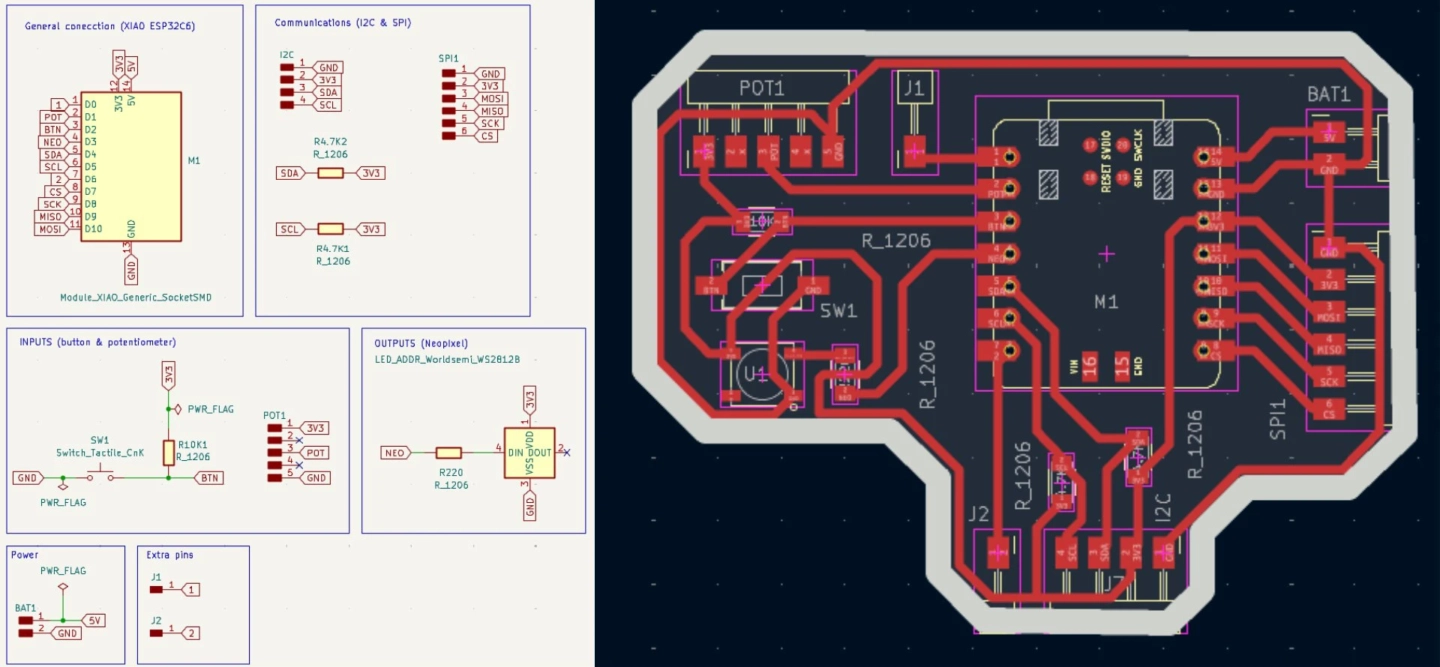Click POT label on POT1 connector pin 3

314,453
